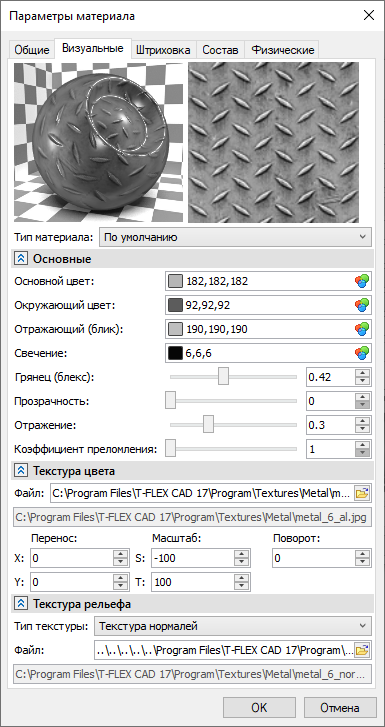Switch to the Штриховка tab
This screenshot has height=727, width=385.
[163, 50]
